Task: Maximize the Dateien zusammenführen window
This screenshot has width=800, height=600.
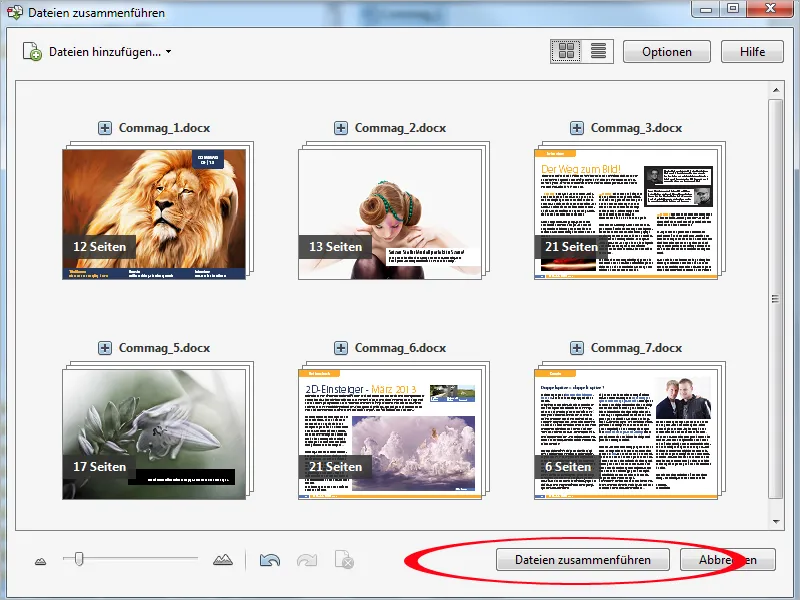Action: [x=733, y=8]
